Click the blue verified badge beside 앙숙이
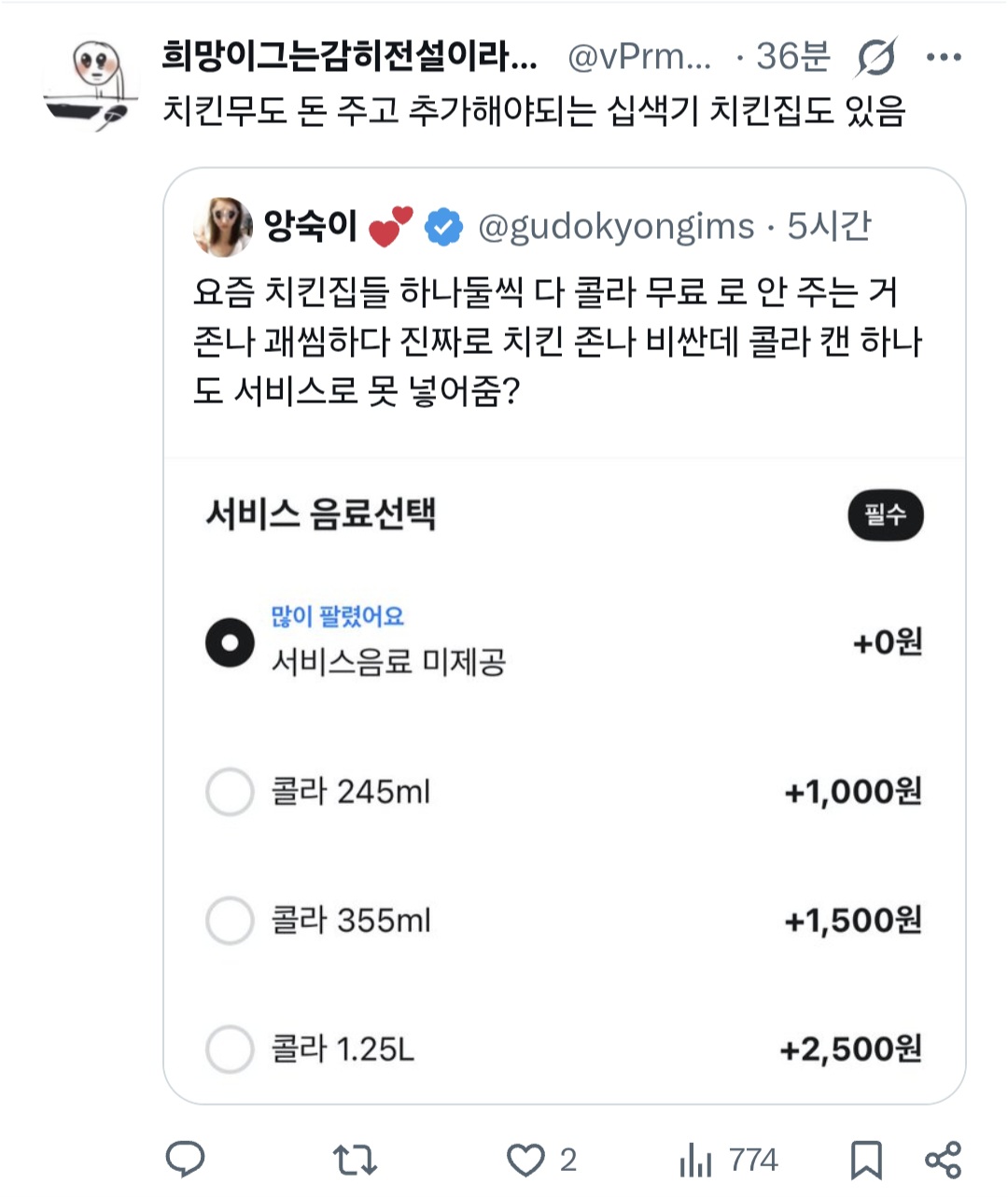The height and width of the screenshot is (1197, 1008). click(x=444, y=227)
